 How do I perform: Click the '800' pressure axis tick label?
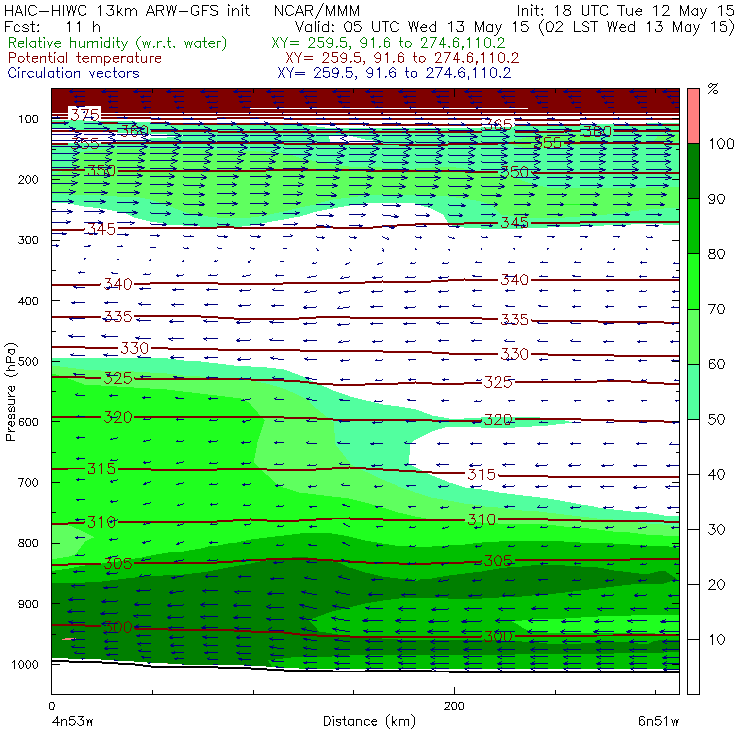28,543
